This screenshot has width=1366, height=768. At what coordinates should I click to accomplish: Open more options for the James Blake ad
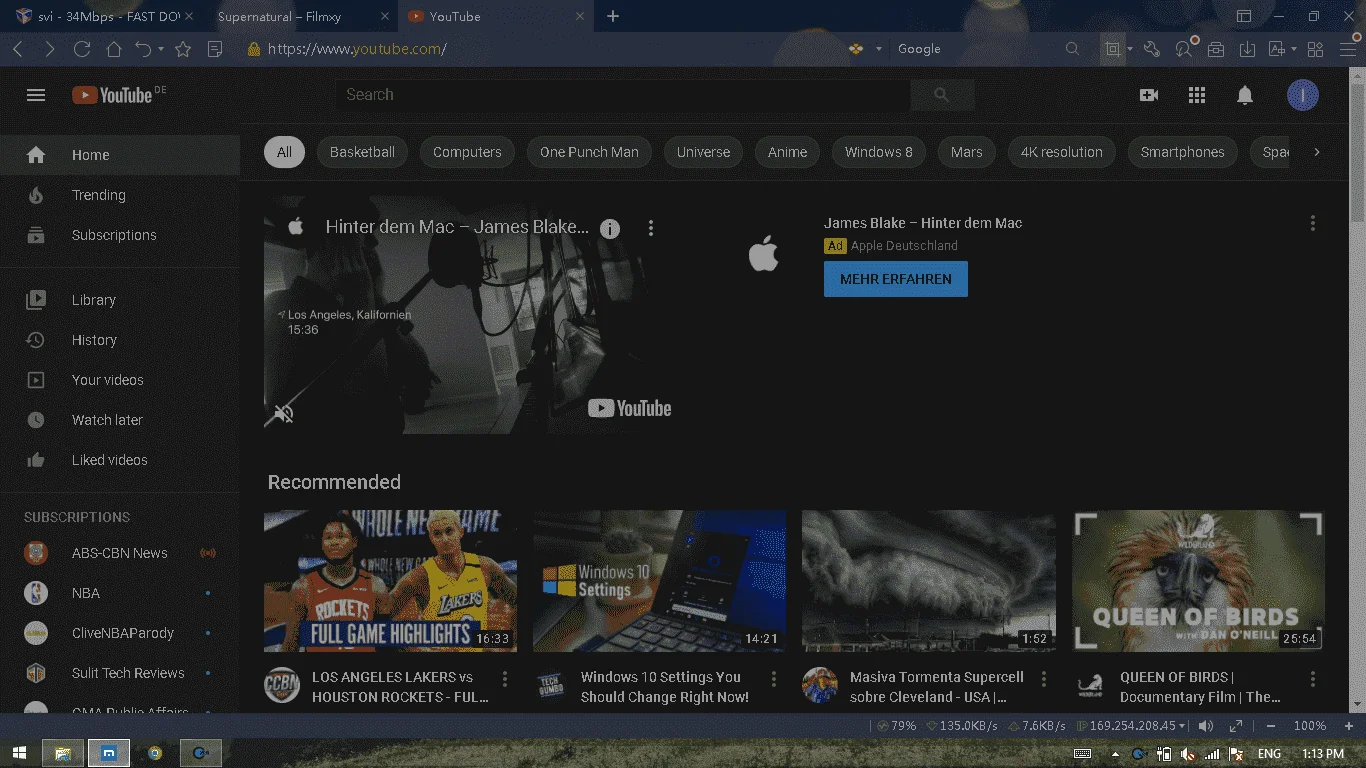click(1313, 224)
